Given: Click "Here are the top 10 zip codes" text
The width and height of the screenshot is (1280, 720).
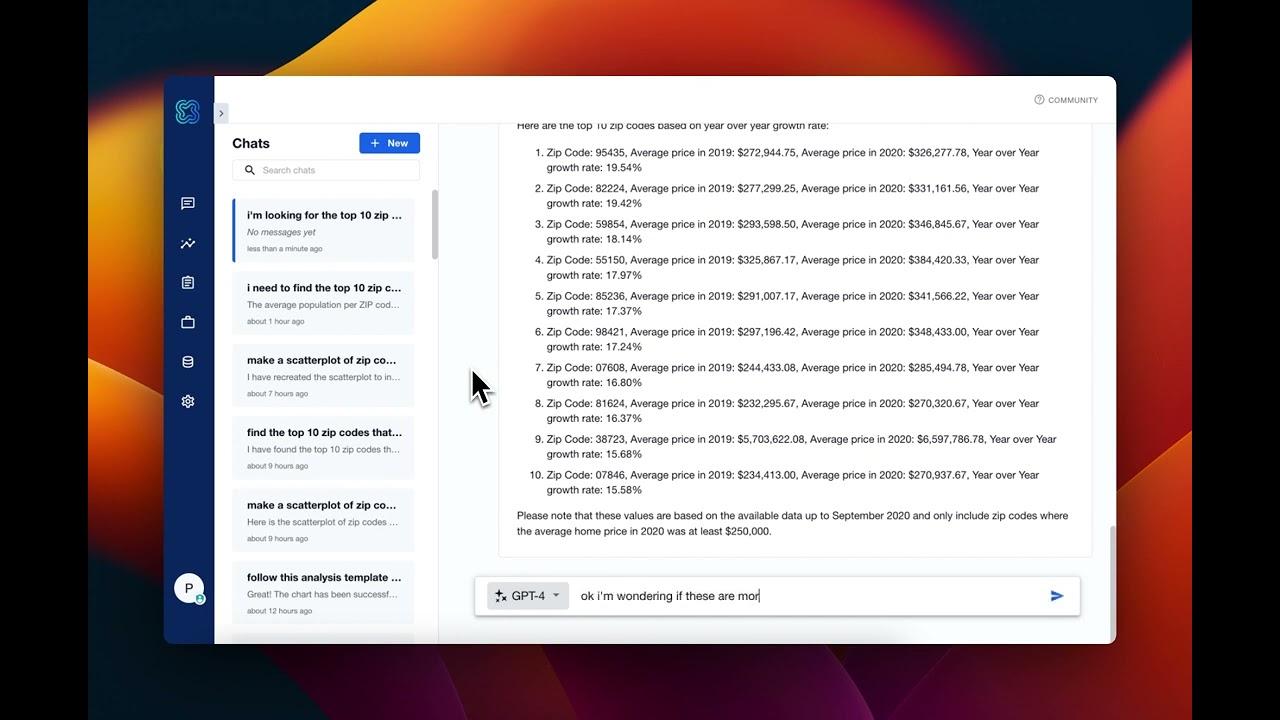Looking at the screenshot, I should click(x=672, y=126).
